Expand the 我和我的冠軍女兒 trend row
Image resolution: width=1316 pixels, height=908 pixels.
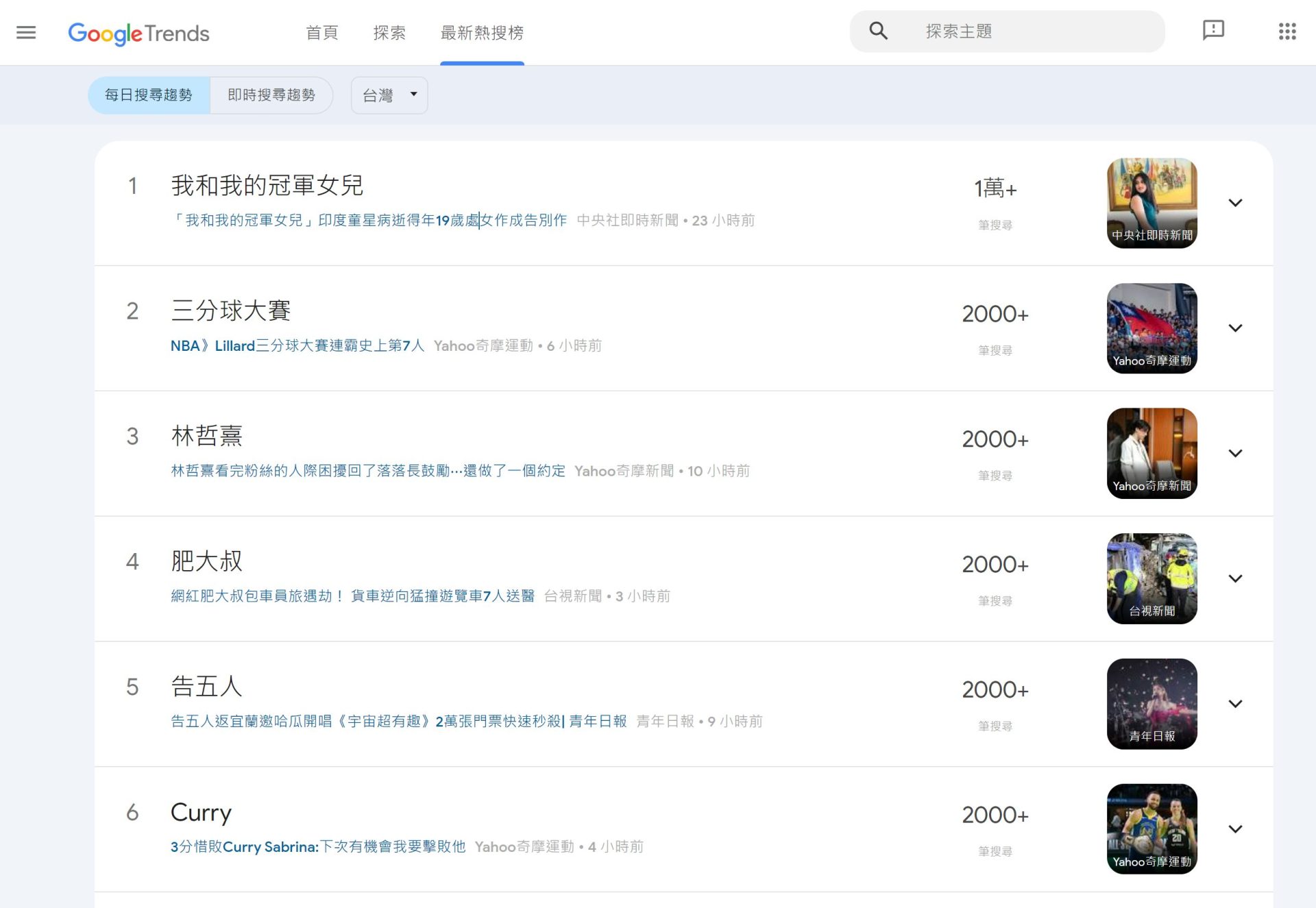pos(1235,203)
